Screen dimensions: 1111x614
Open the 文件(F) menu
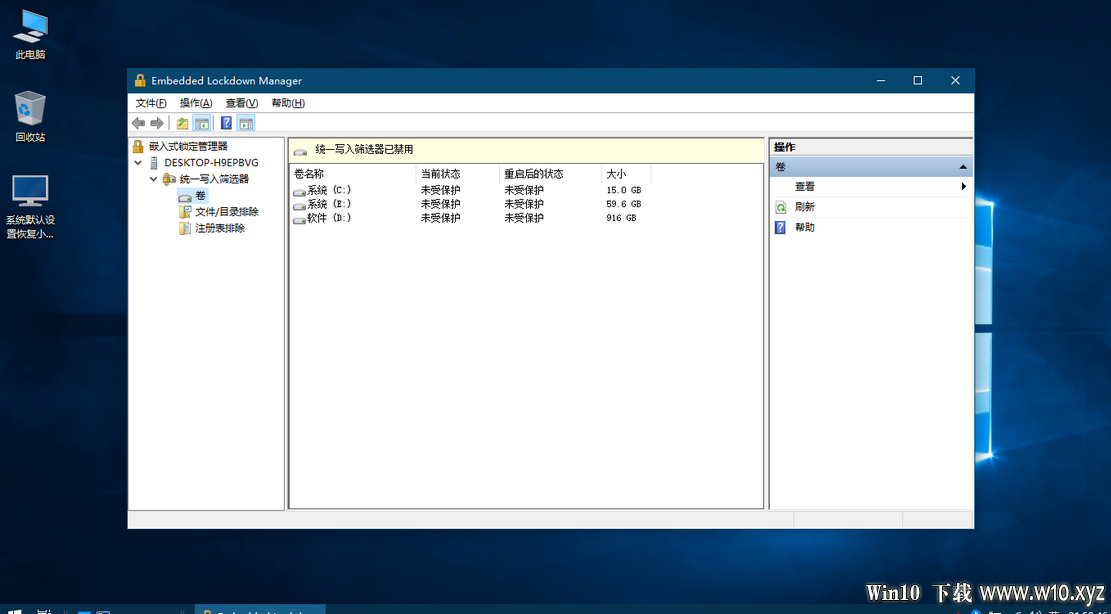(151, 103)
